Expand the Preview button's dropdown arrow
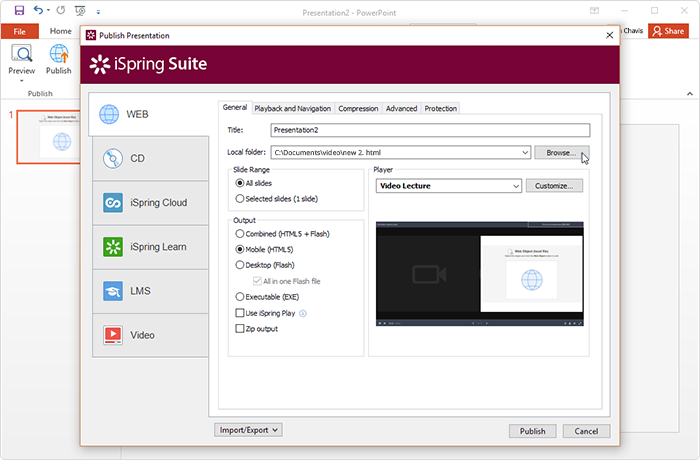 [21, 81]
